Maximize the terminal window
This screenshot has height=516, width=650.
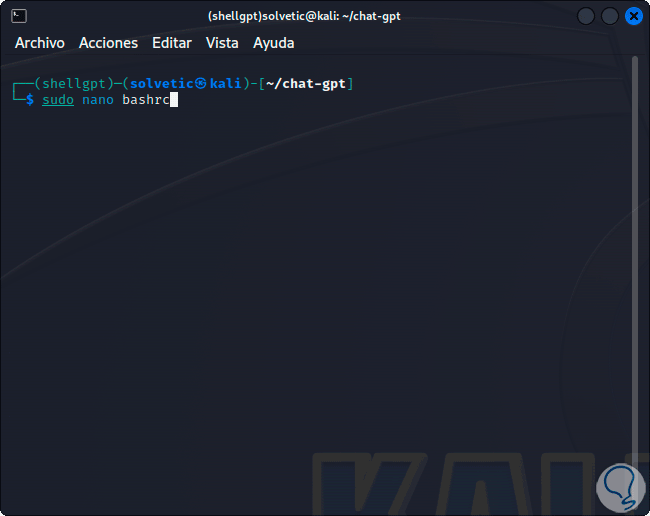pyautogui.click(x=609, y=16)
